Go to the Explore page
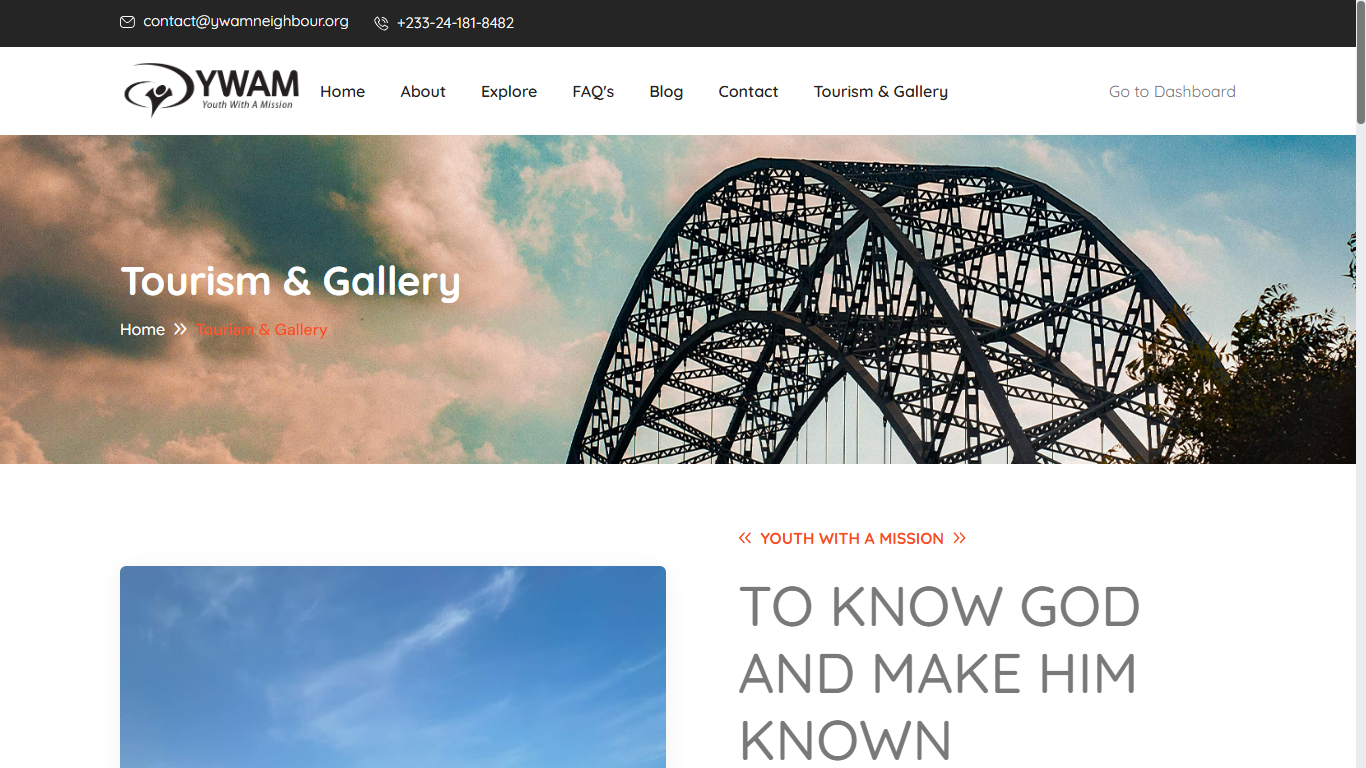This screenshot has height=768, width=1366. (509, 91)
